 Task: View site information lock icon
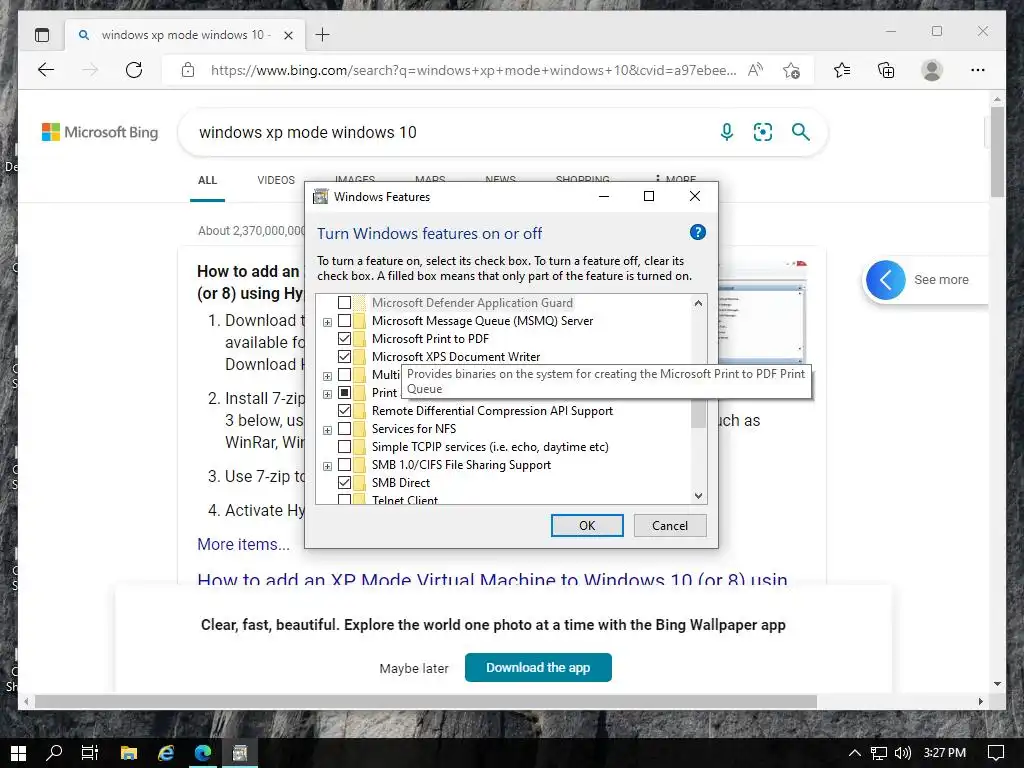(188, 70)
